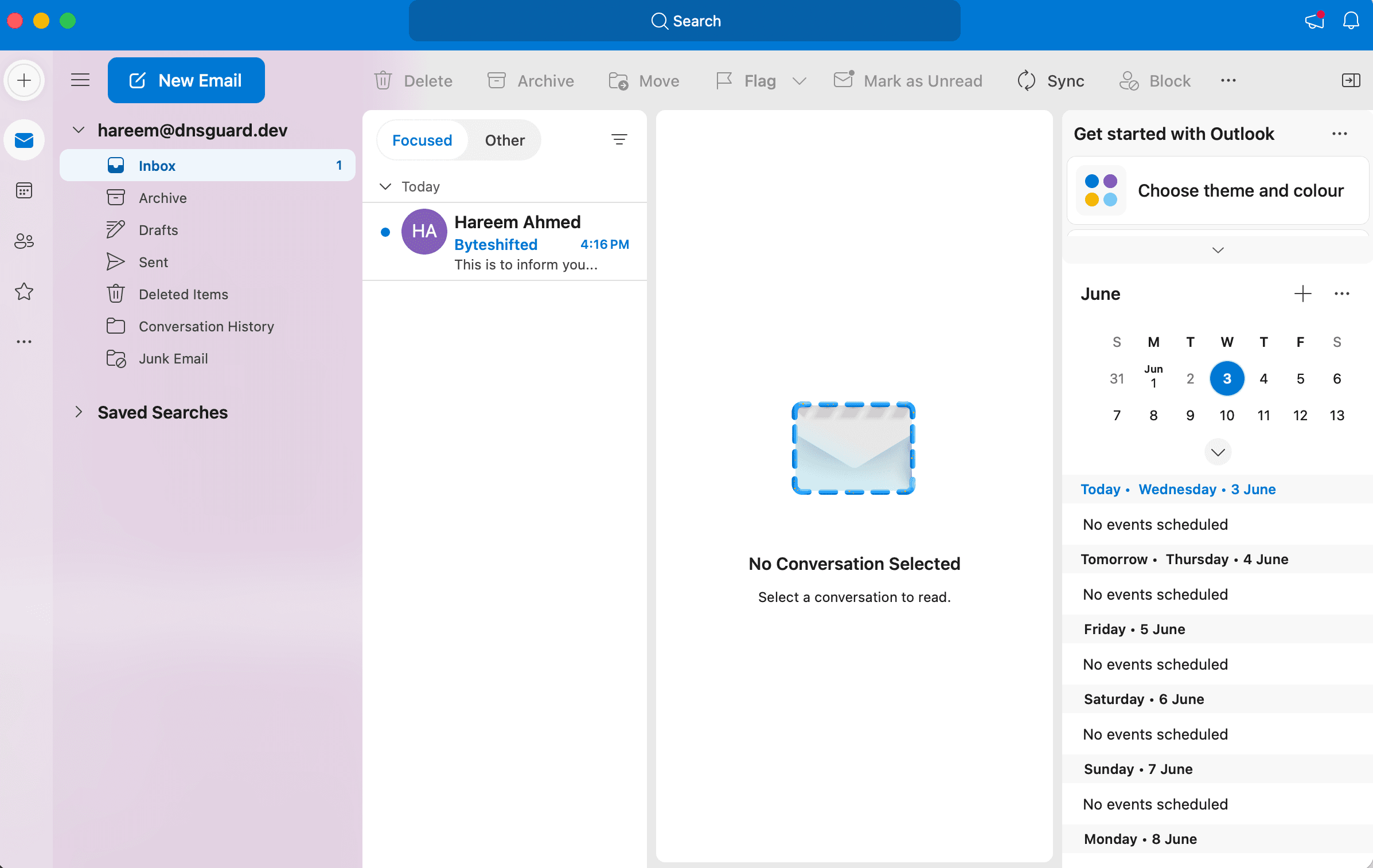Open the Sent folder

pyautogui.click(x=208, y=262)
